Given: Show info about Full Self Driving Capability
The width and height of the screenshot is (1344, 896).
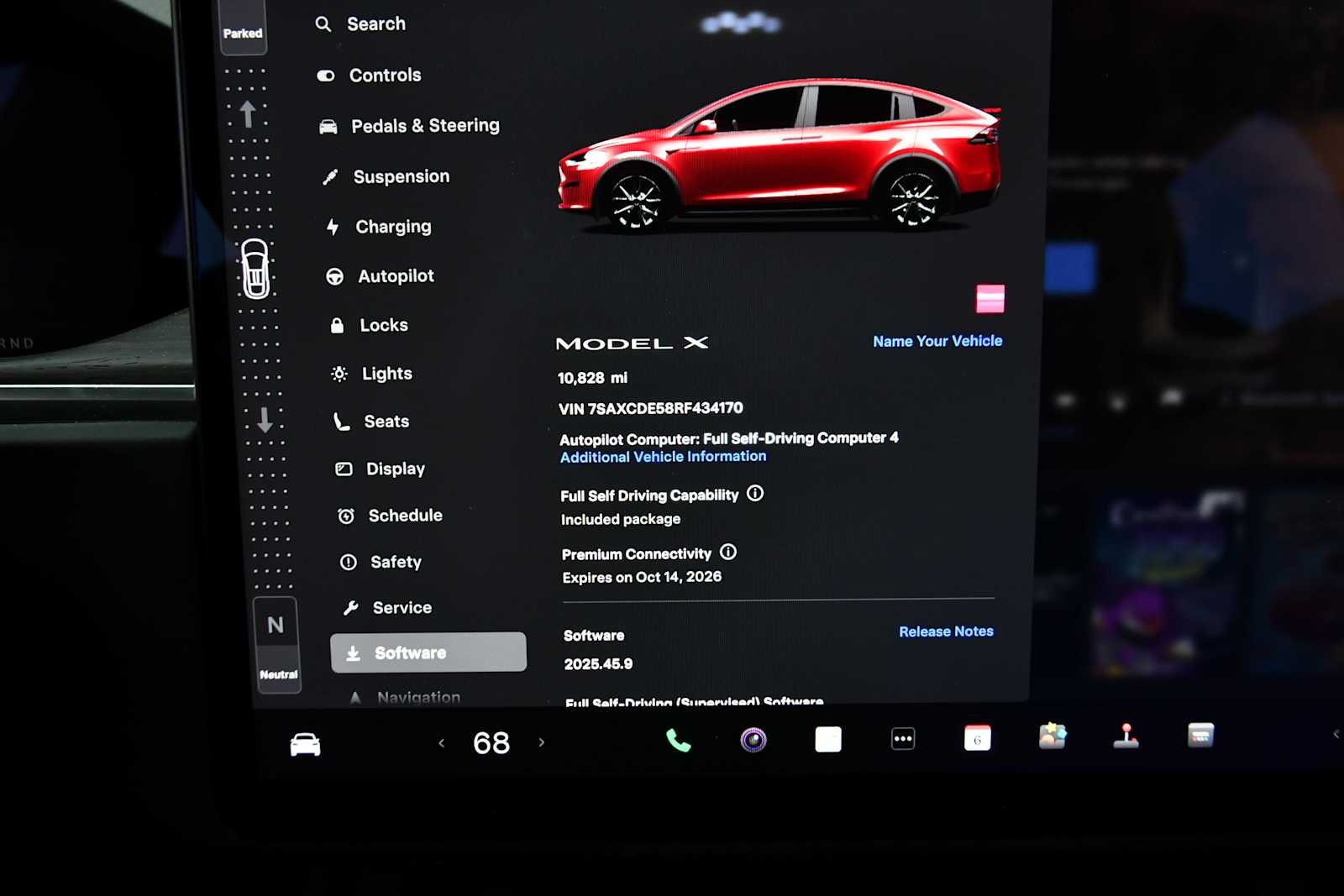Looking at the screenshot, I should [755, 494].
